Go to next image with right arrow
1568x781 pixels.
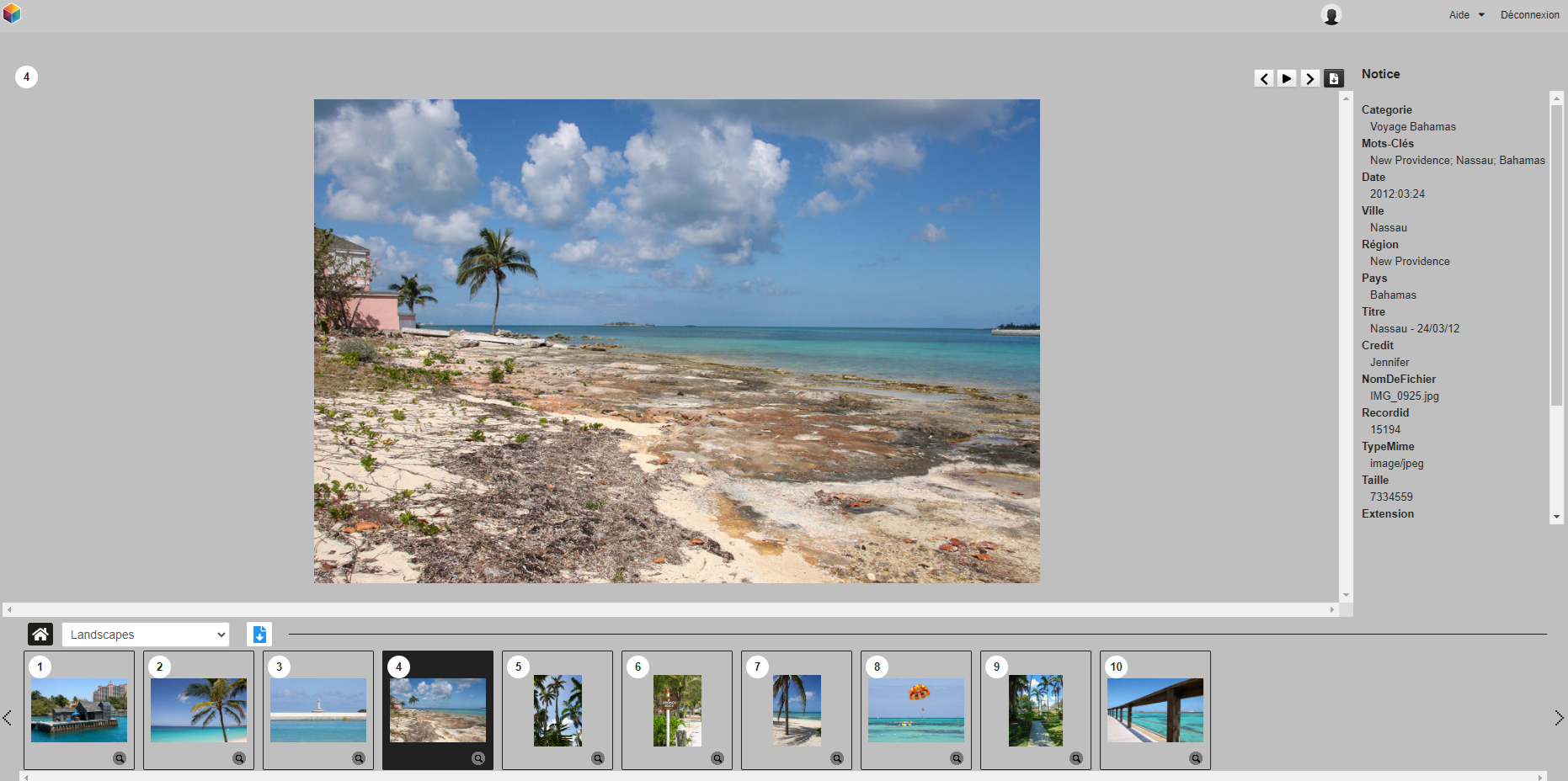[1310, 78]
